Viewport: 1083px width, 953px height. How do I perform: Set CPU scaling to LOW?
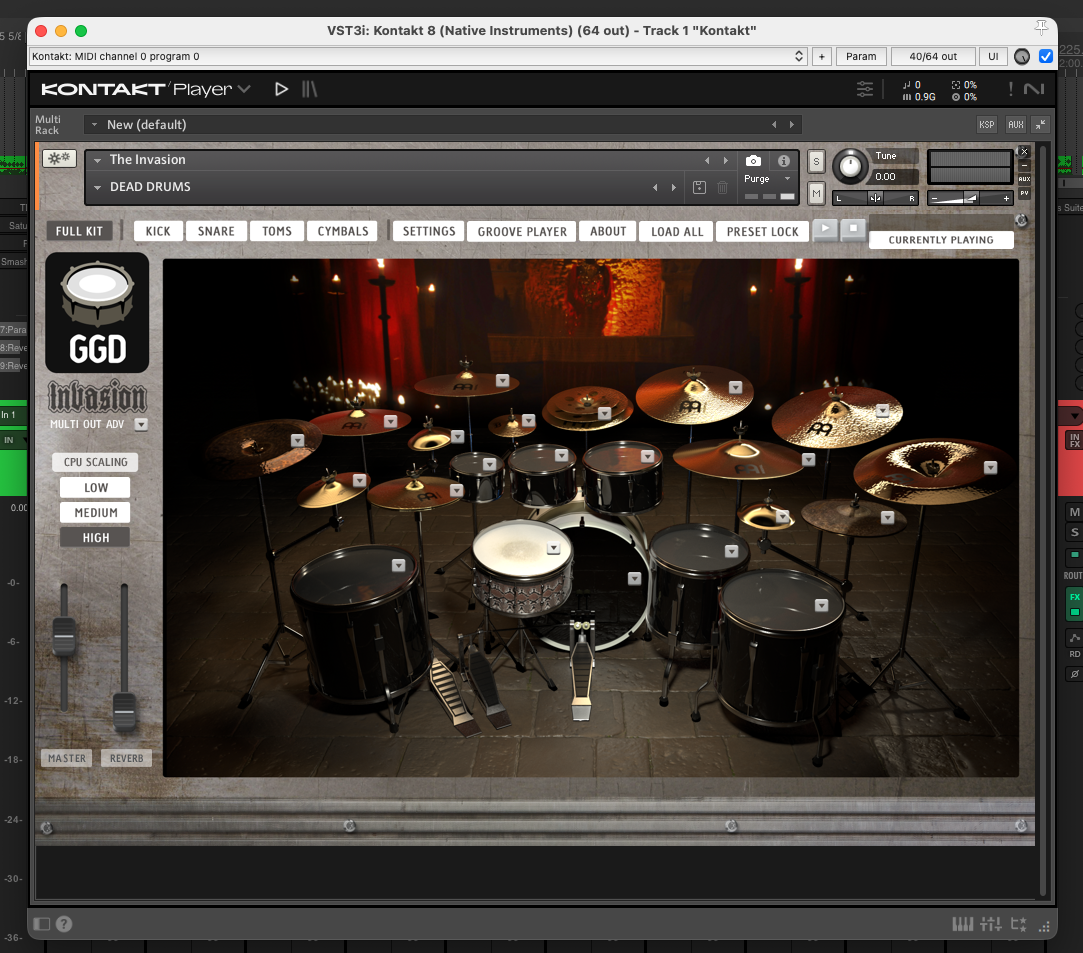95,488
